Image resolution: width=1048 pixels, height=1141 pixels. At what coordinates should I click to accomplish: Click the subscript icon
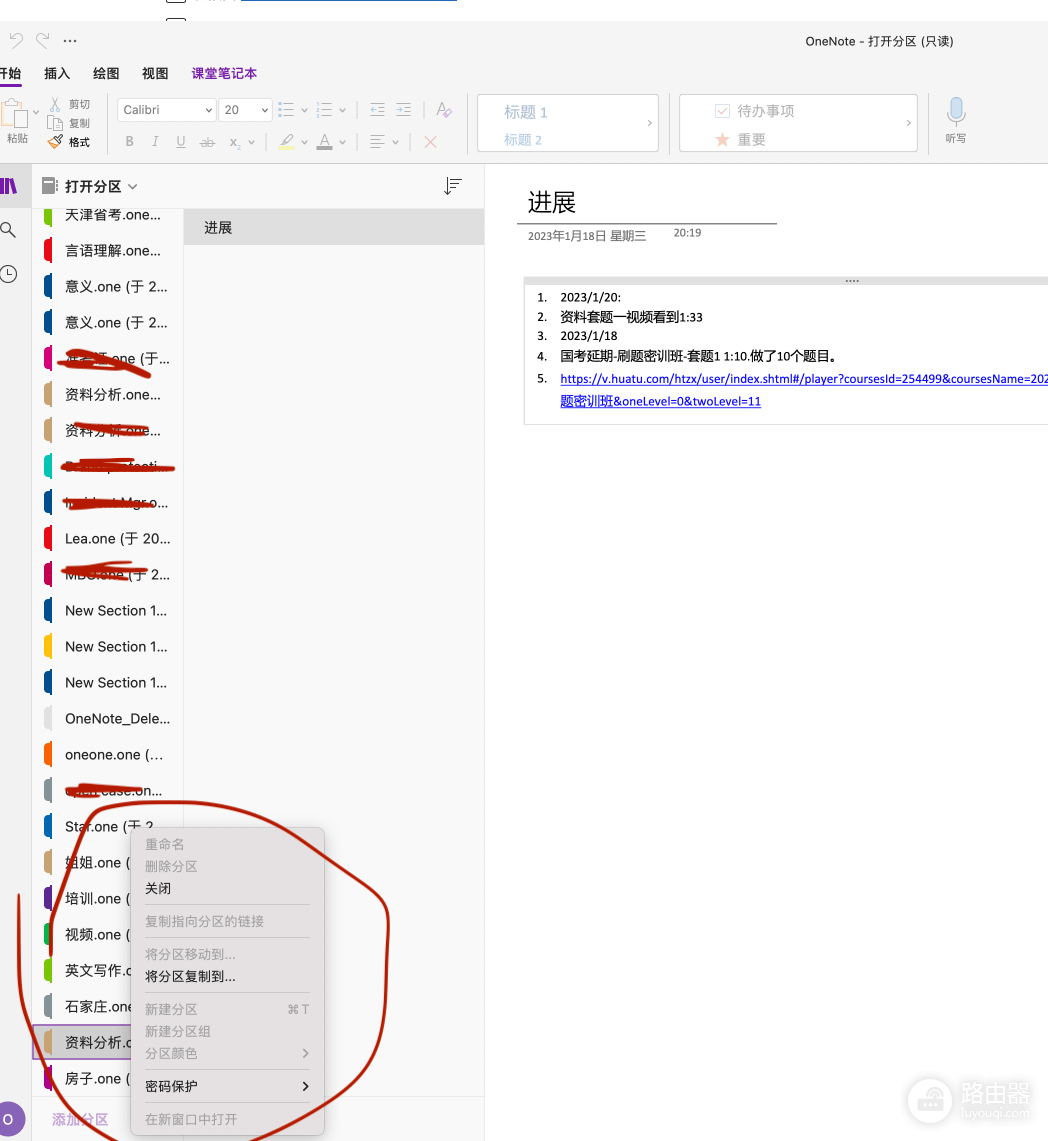(234, 142)
